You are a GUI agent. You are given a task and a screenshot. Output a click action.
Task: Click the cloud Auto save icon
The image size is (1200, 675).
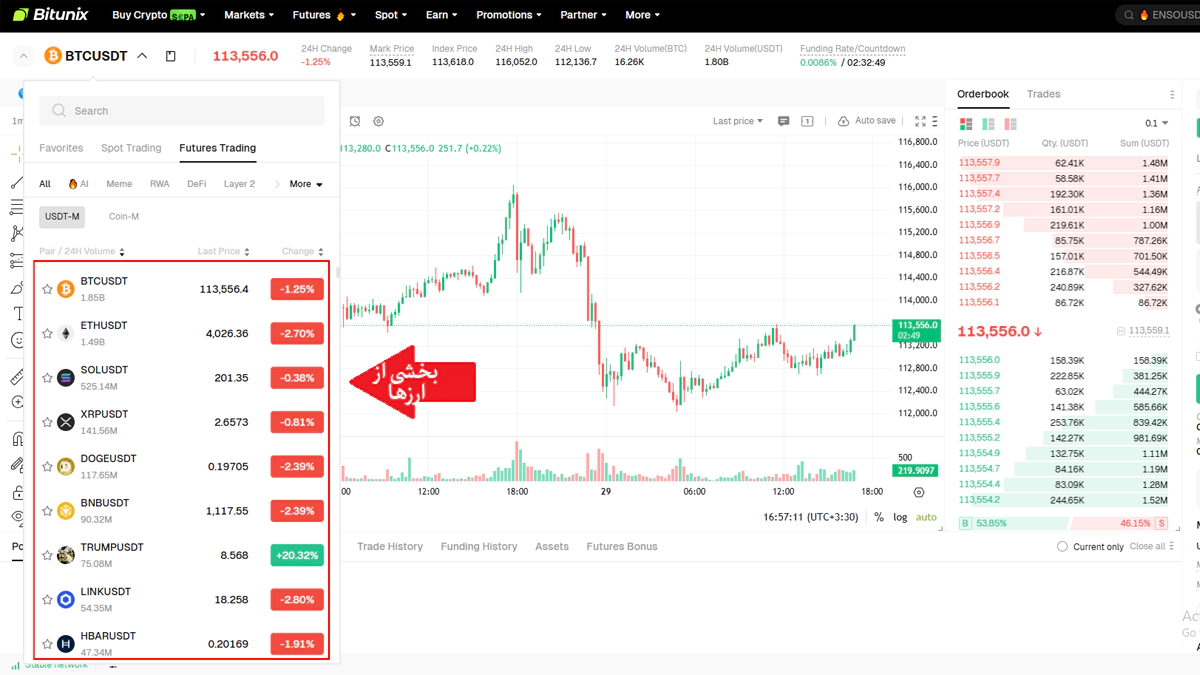[x=843, y=121]
